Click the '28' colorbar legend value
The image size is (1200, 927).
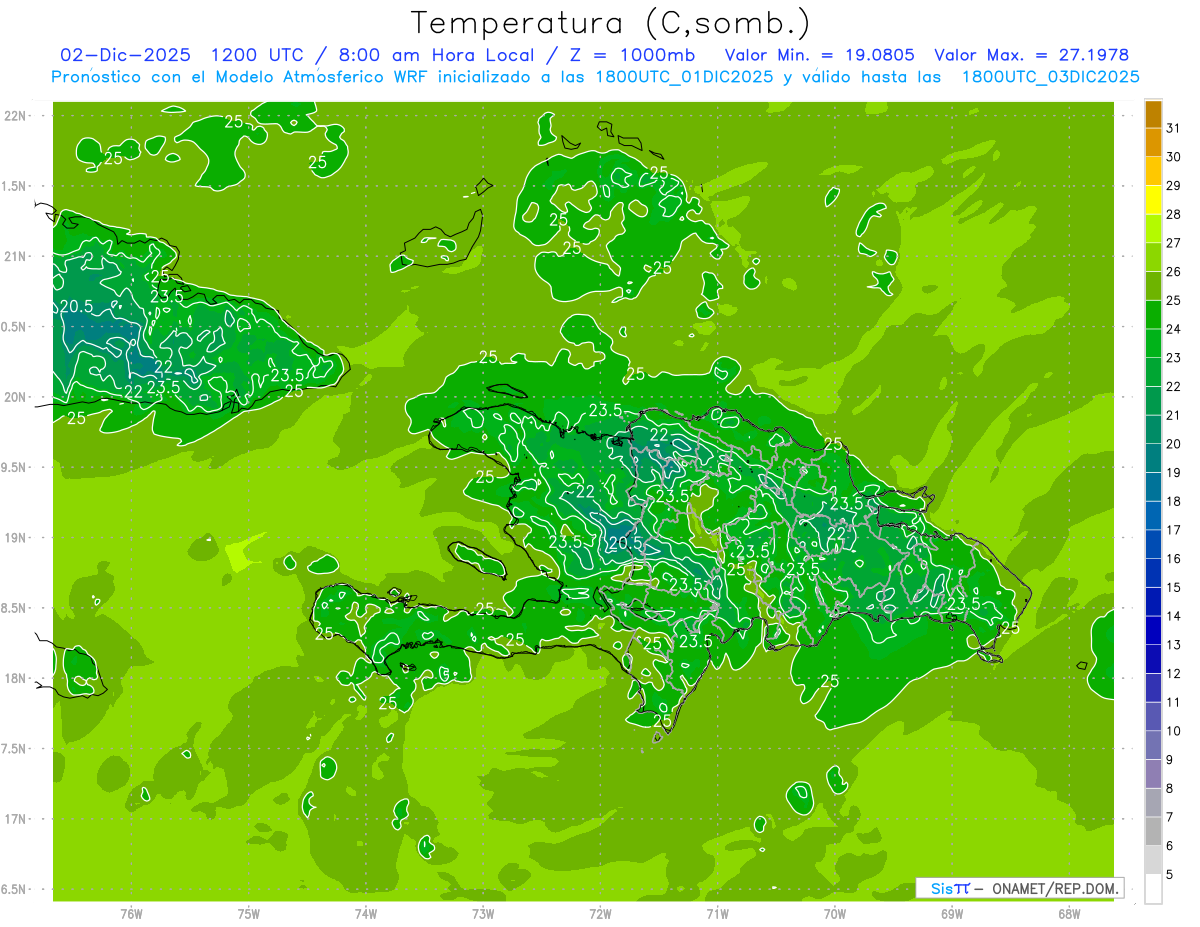(1174, 214)
